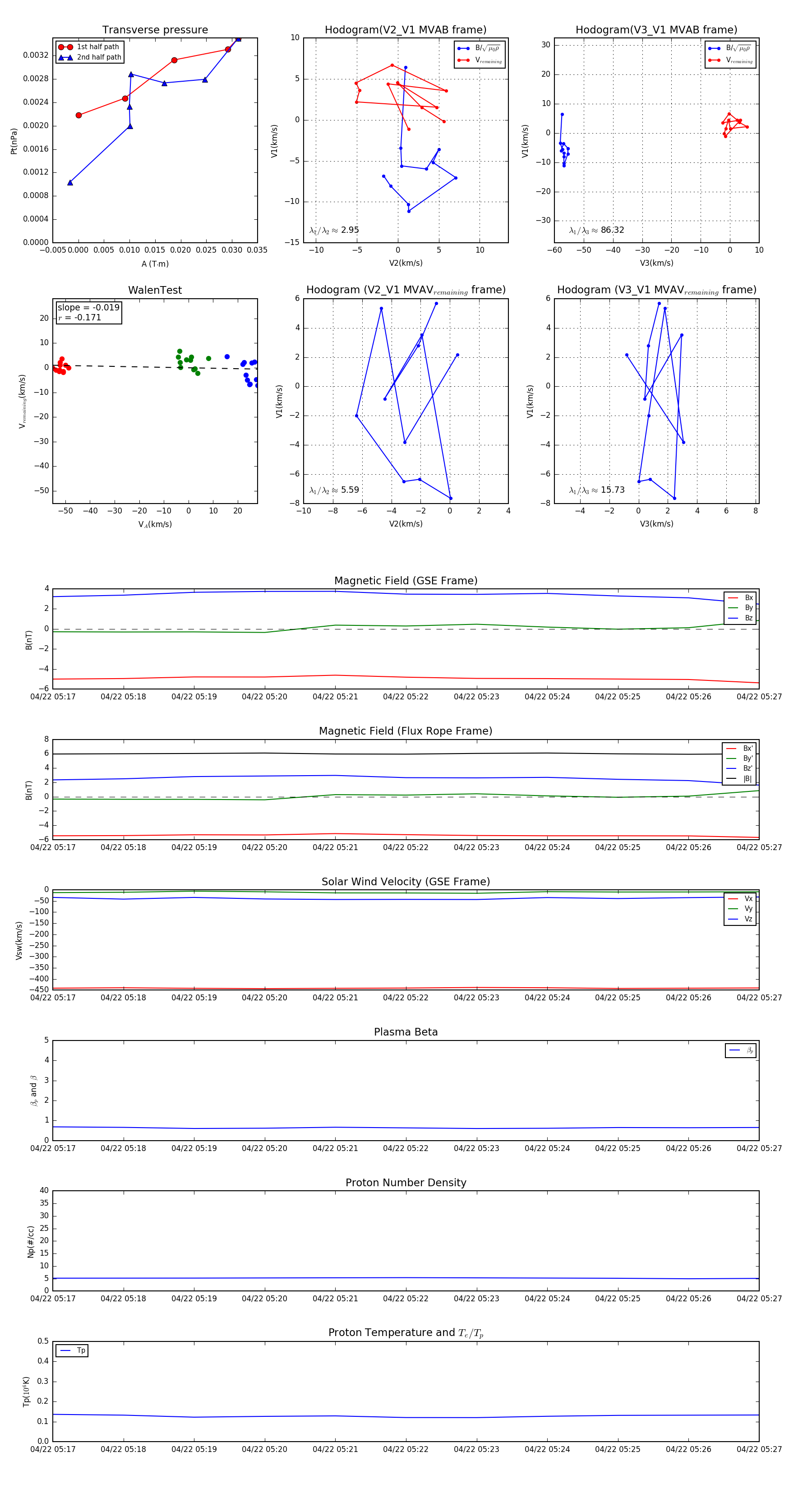The width and height of the screenshot is (812, 1489).
Task: Click the 'V2(km/s)' x-label under MVAV remaining V2_V1 hodogram
Action: 406,524
